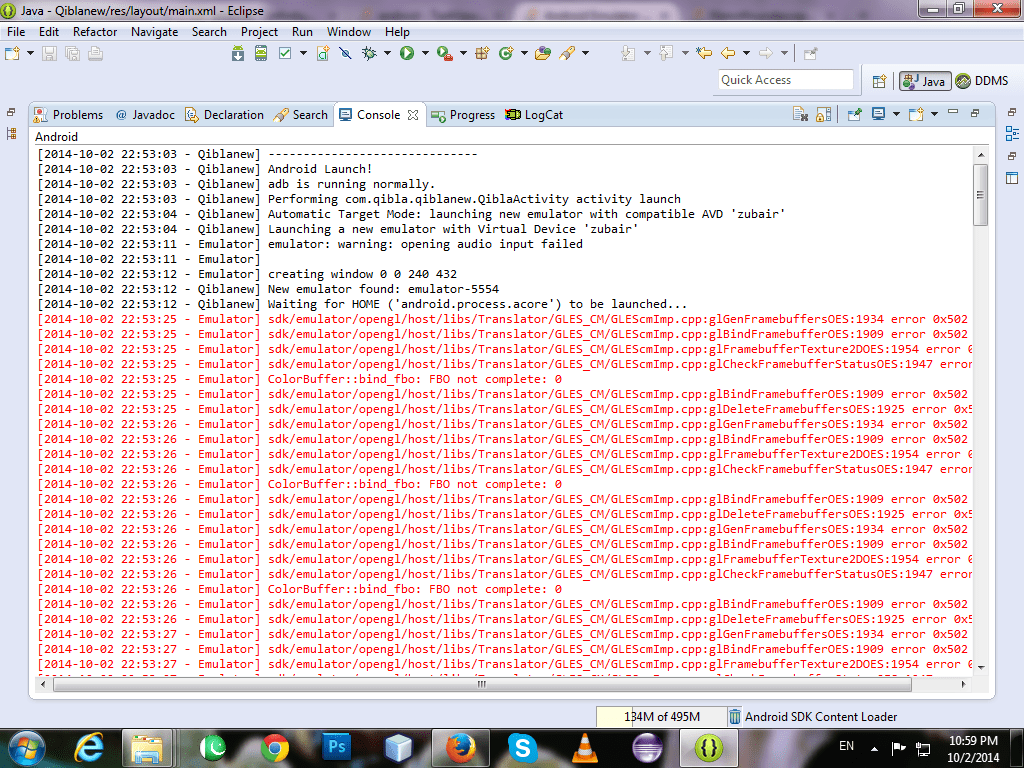Switch to the Java perspective

coord(925,81)
